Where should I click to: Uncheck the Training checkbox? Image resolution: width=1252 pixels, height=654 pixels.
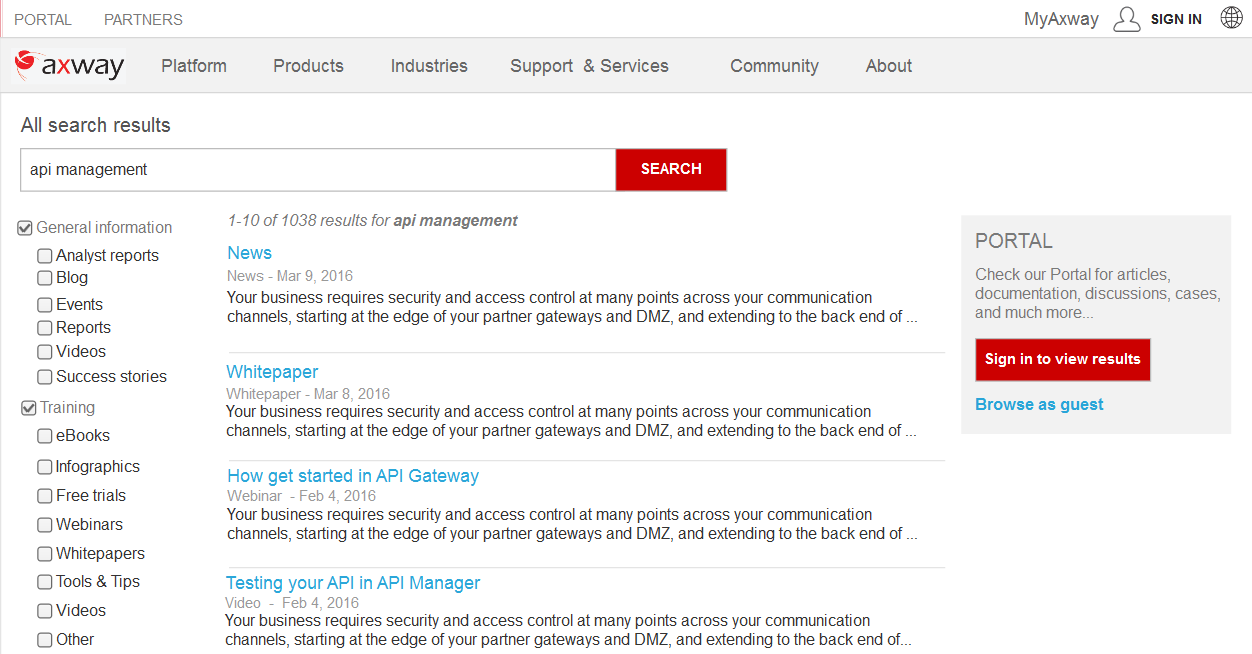click(29, 408)
